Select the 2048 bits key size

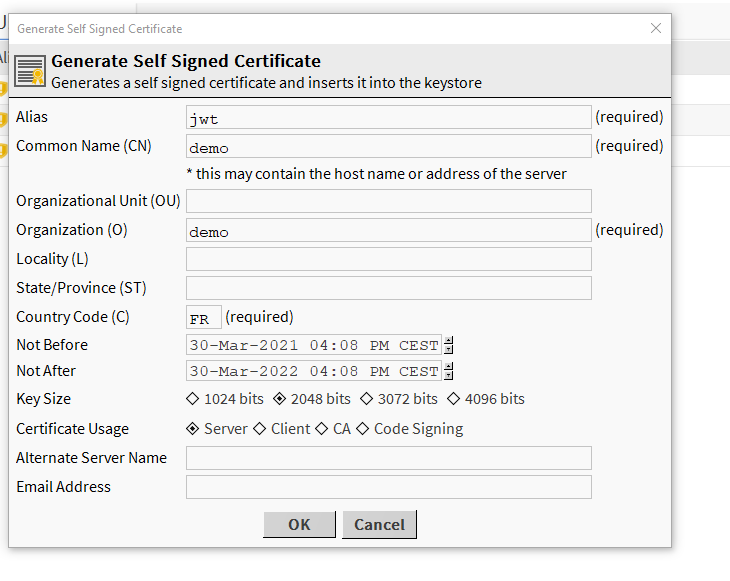pyautogui.click(x=280, y=399)
